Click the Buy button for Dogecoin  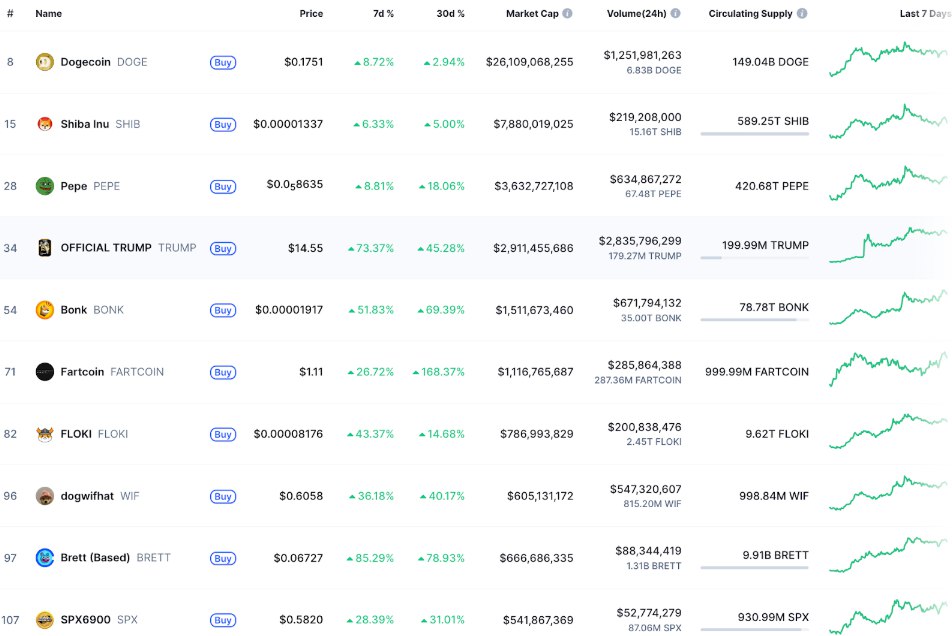[x=223, y=63]
